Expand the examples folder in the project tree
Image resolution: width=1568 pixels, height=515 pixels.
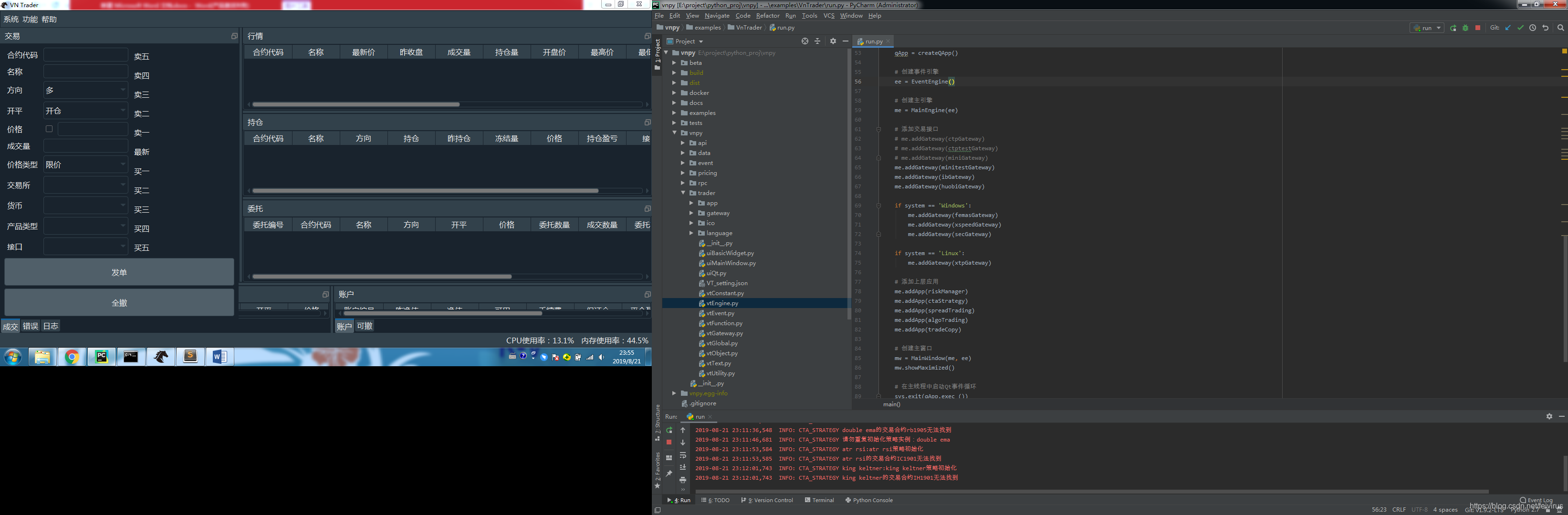[x=674, y=113]
